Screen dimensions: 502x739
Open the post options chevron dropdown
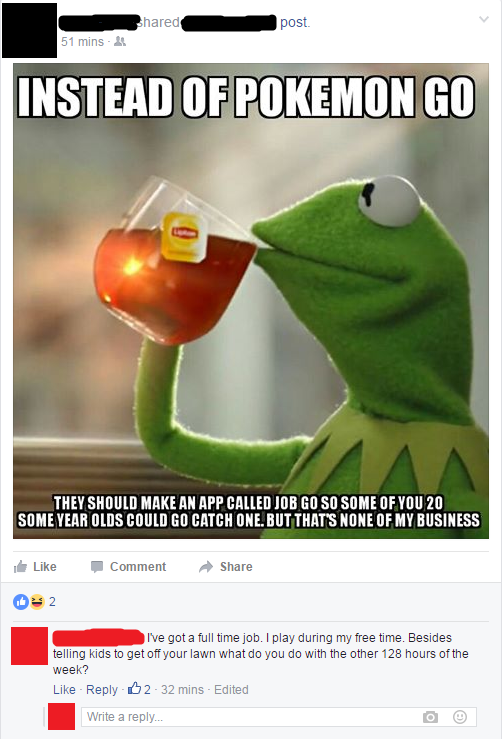pyautogui.click(x=484, y=19)
